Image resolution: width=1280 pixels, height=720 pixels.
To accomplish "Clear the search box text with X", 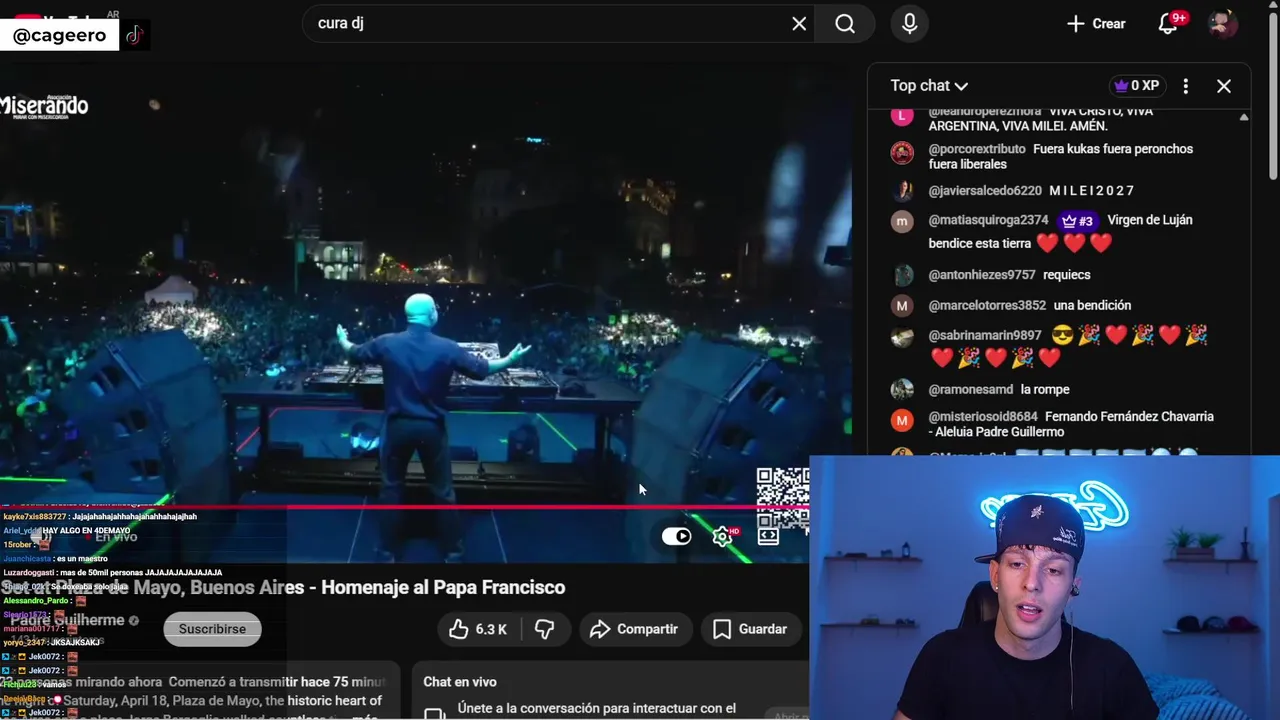I will (x=799, y=23).
